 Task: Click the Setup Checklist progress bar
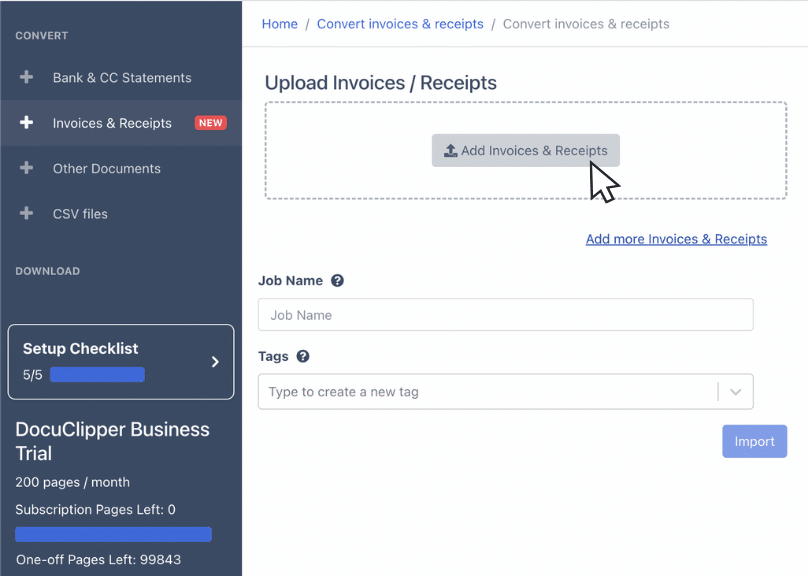(x=98, y=375)
